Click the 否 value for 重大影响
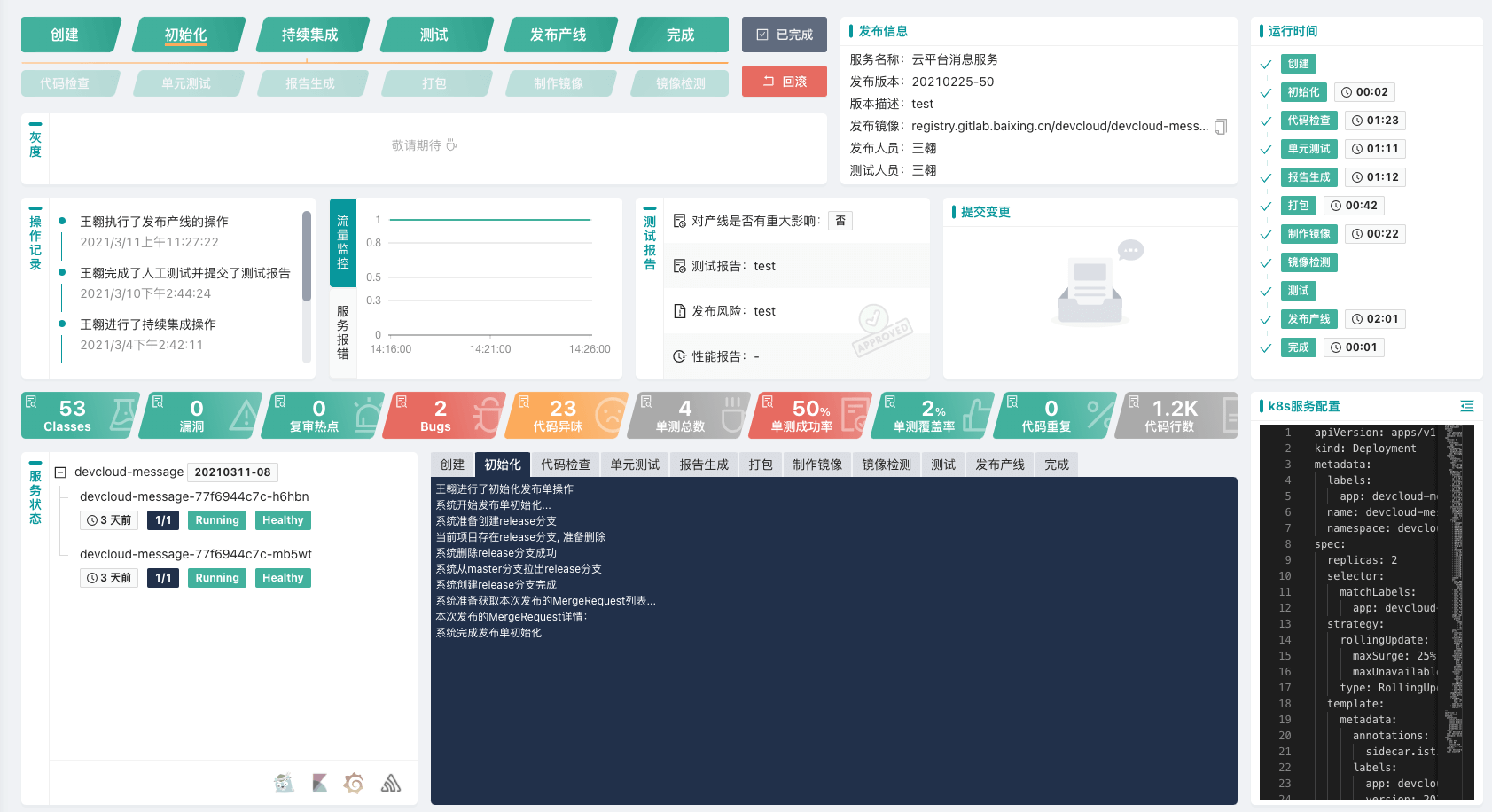The height and width of the screenshot is (812, 1492). tap(840, 221)
